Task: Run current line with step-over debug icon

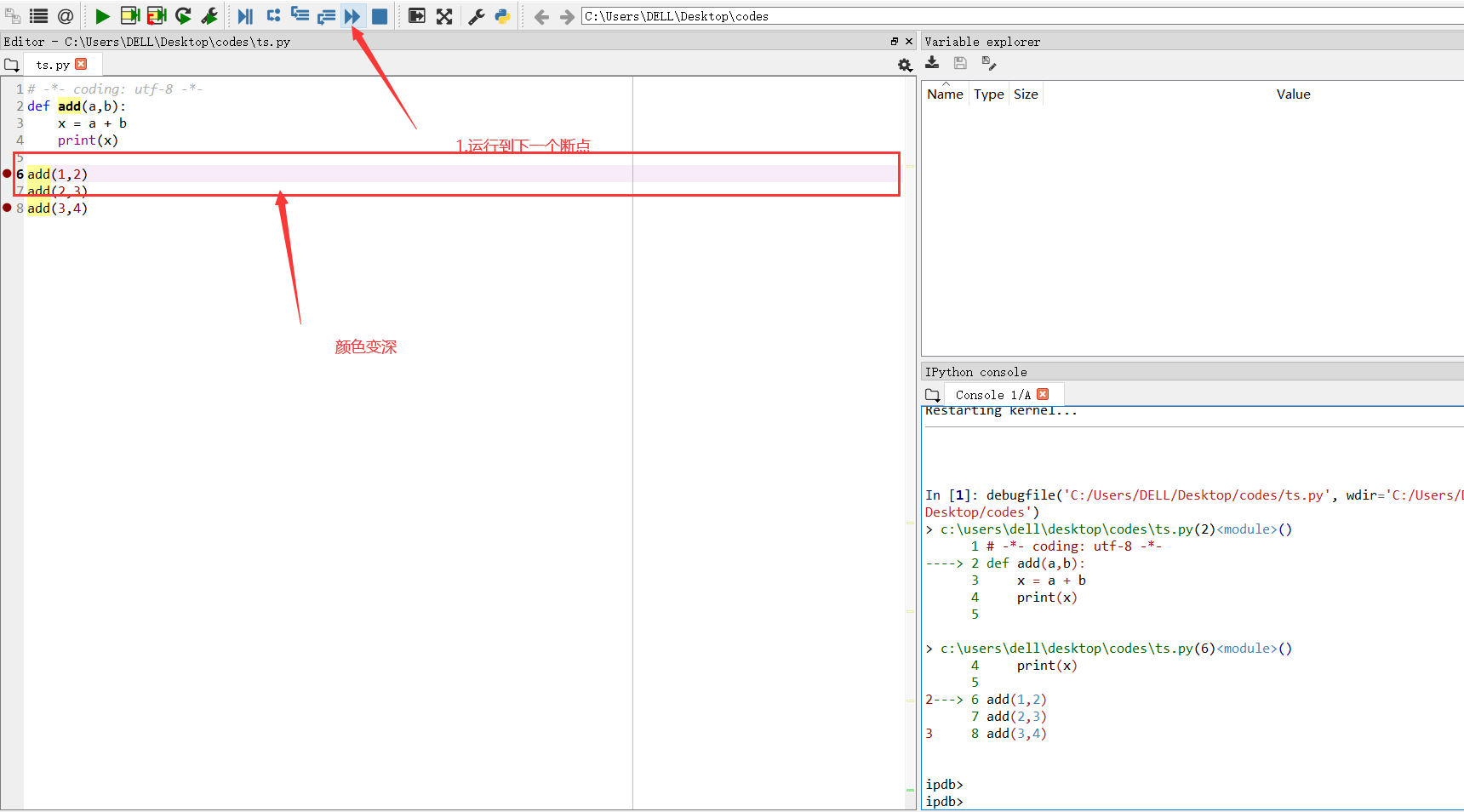Action: (x=272, y=16)
